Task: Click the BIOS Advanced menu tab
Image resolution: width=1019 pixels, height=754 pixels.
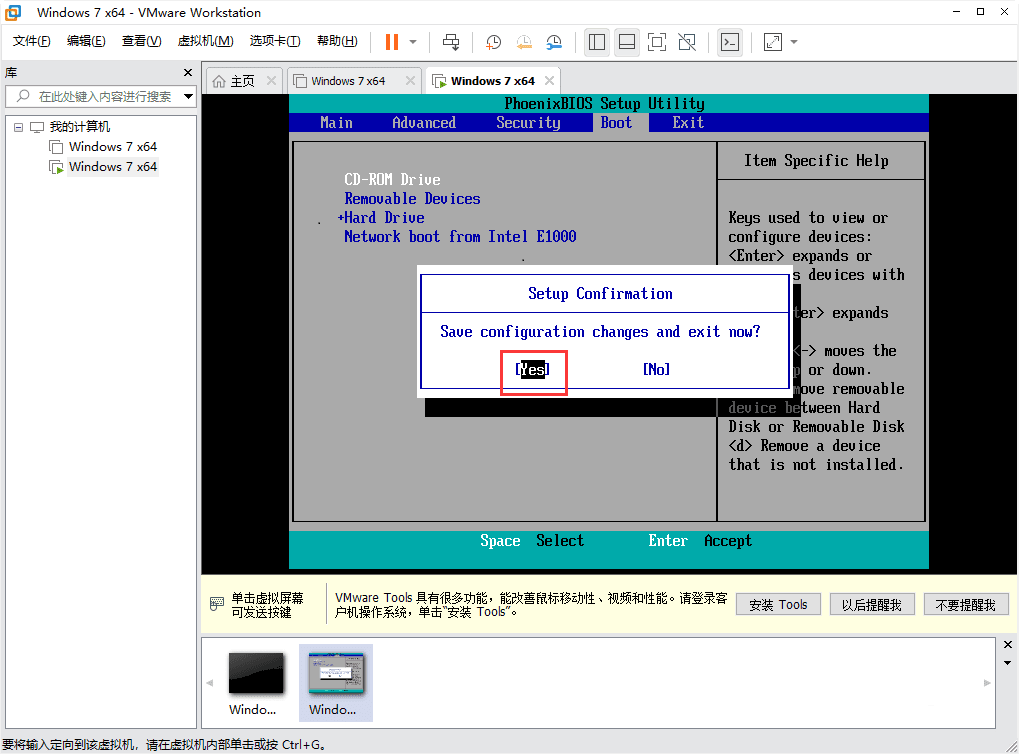Action: coord(424,123)
